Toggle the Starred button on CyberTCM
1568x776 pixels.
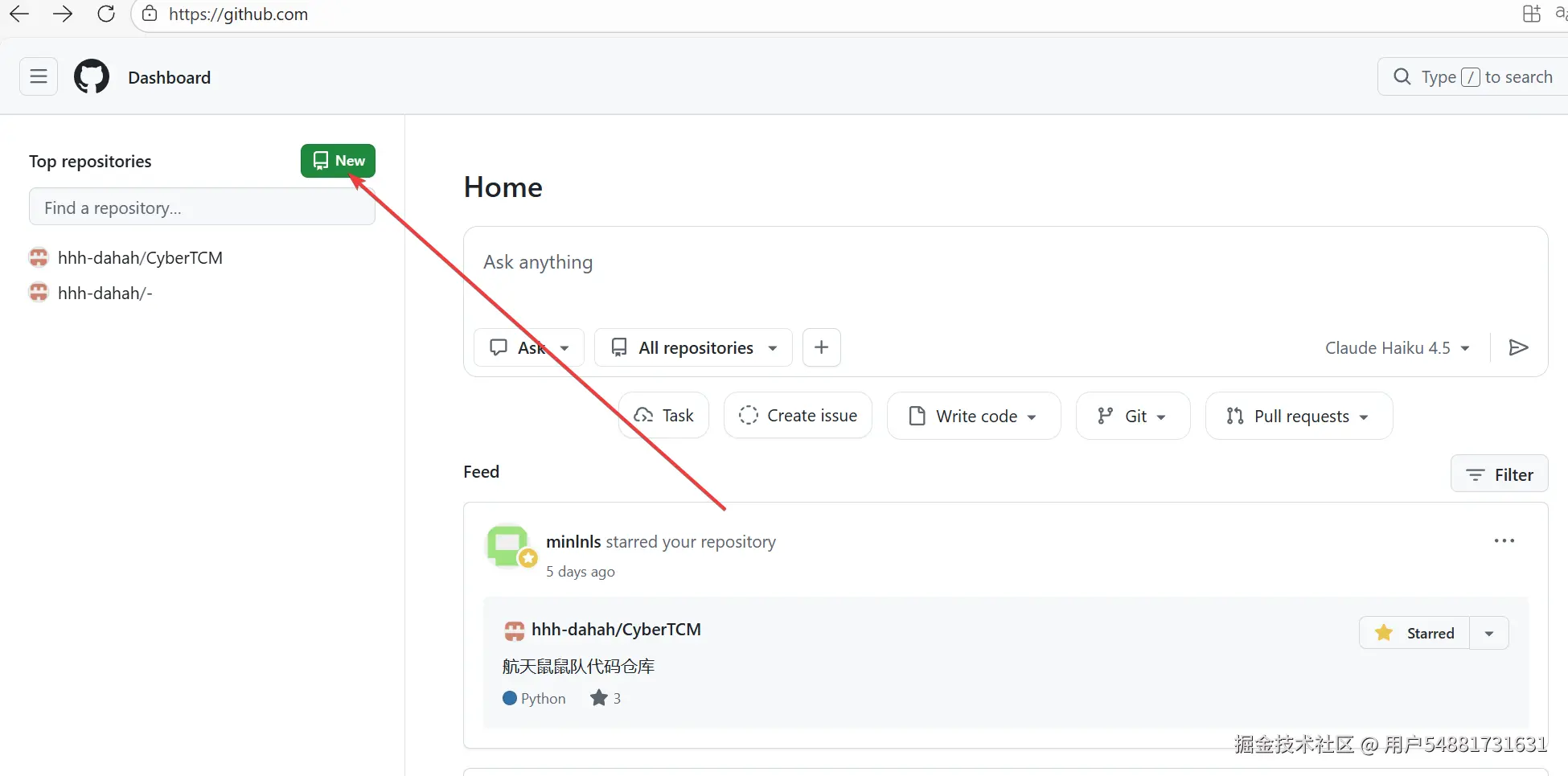pyautogui.click(x=1415, y=633)
